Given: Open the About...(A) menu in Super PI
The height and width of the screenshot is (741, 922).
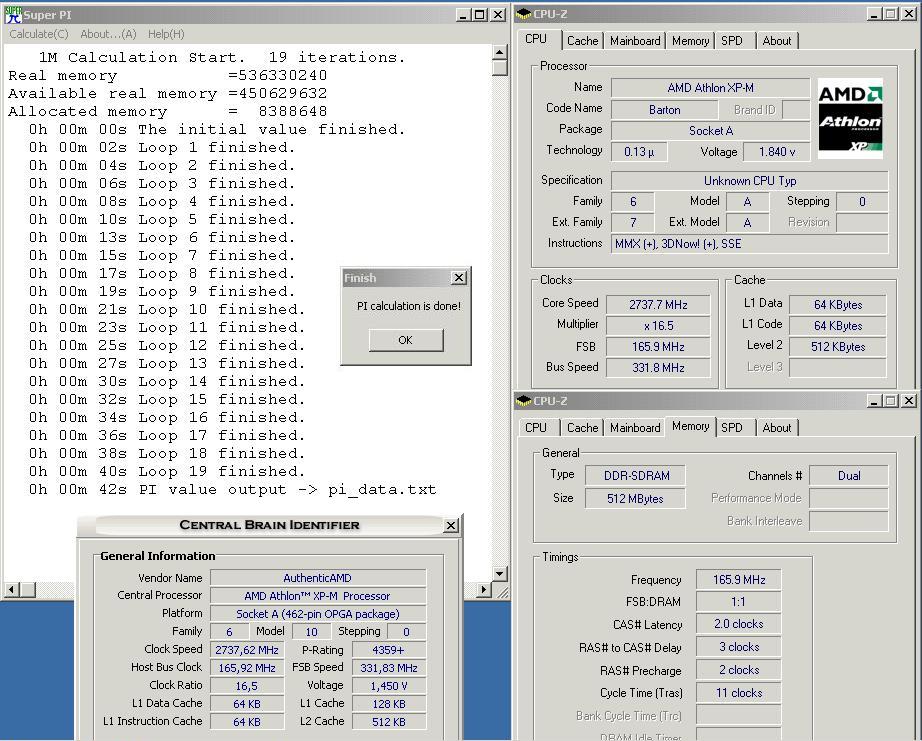Looking at the screenshot, I should coord(108,34).
